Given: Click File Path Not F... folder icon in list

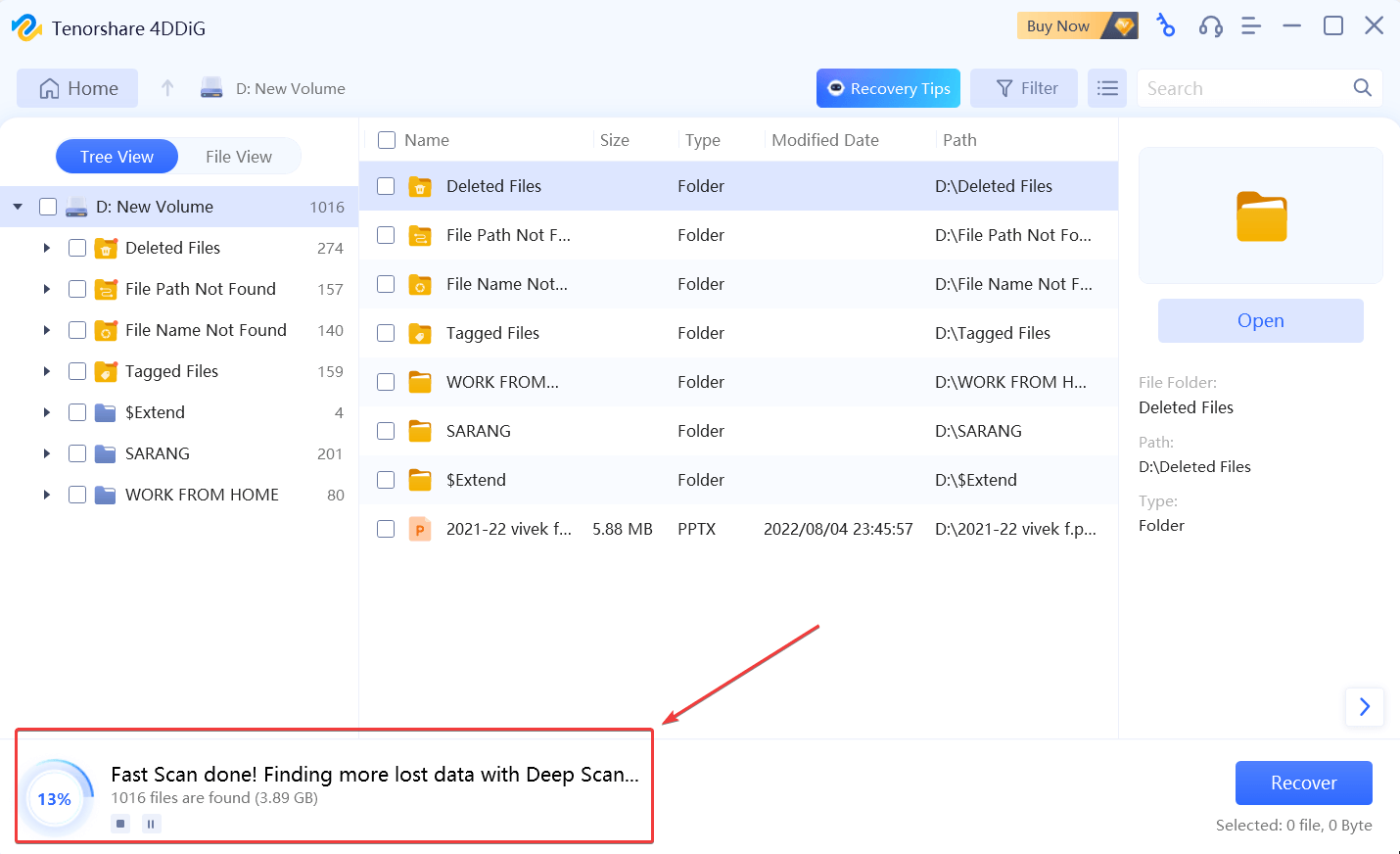Looking at the screenshot, I should [420, 235].
